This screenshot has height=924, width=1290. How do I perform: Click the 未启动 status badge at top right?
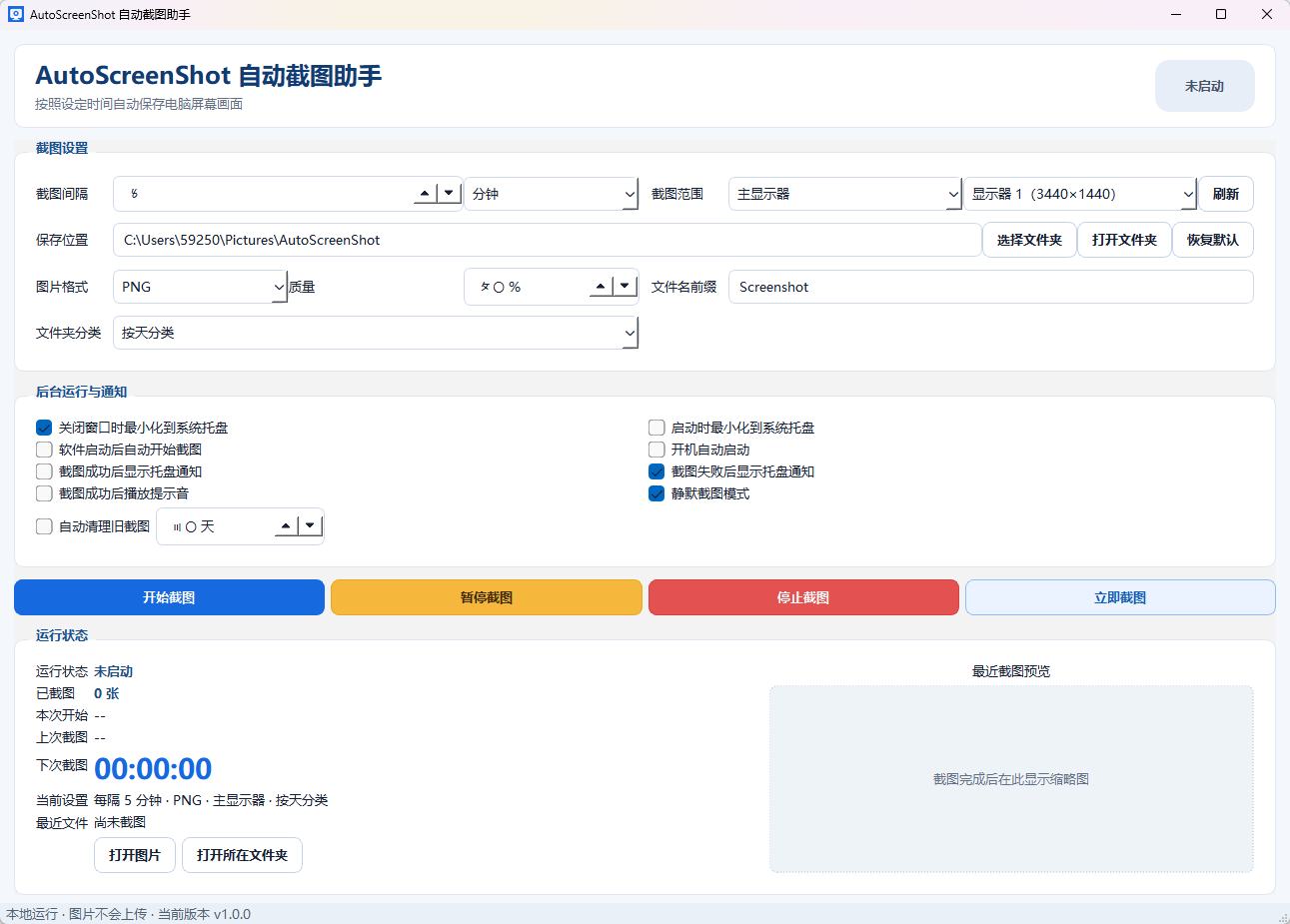coord(1205,86)
